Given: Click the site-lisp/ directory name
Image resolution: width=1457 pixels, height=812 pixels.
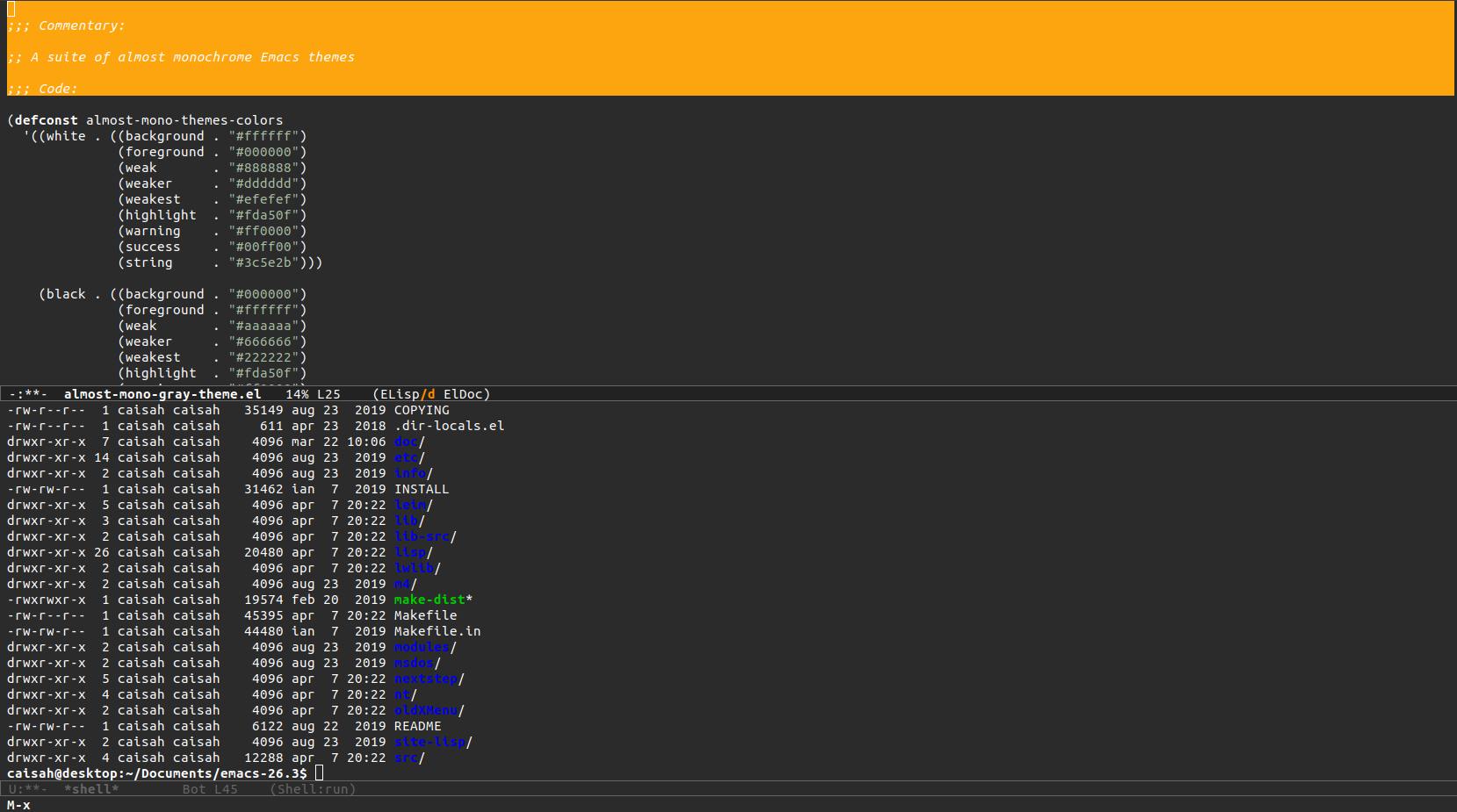Looking at the screenshot, I should [x=433, y=742].
